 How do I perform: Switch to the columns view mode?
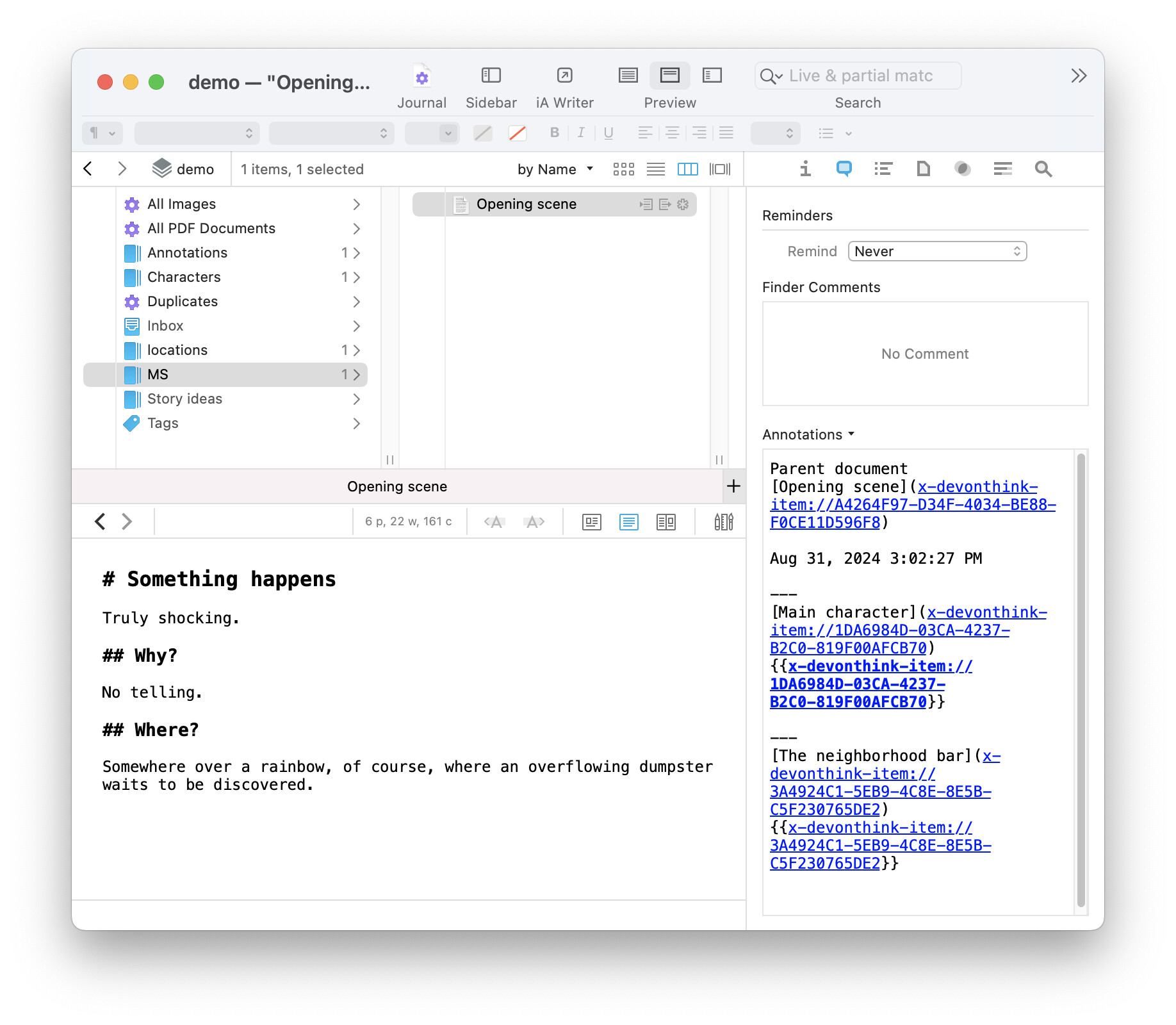(x=687, y=169)
